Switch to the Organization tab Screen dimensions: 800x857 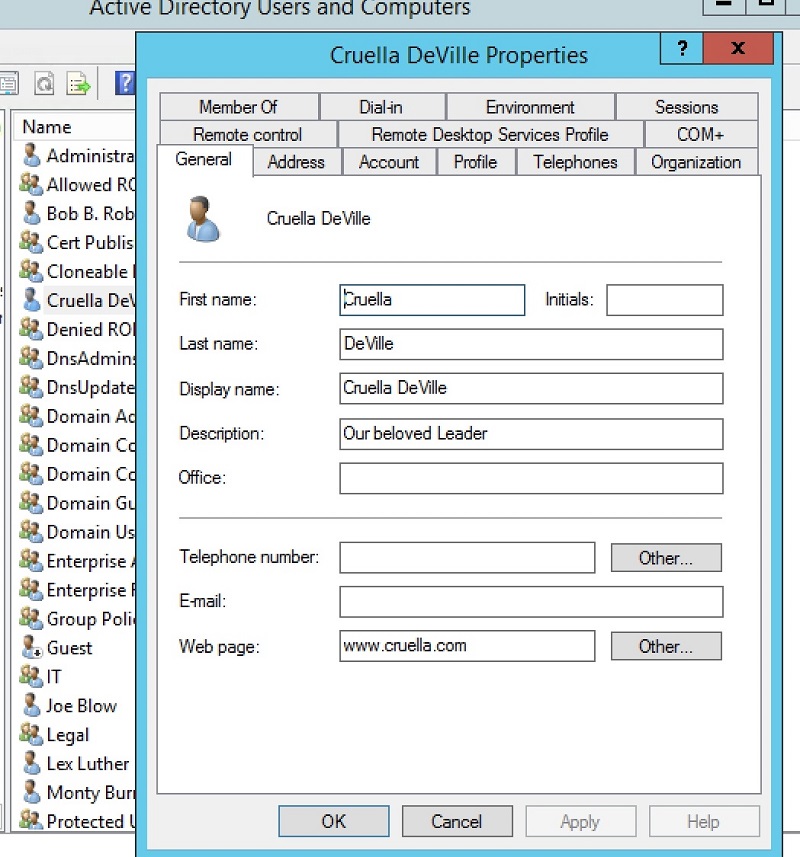[x=696, y=162]
